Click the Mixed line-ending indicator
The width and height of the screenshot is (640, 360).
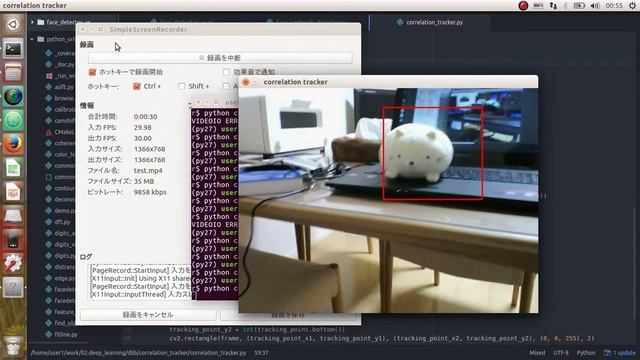[537, 353]
